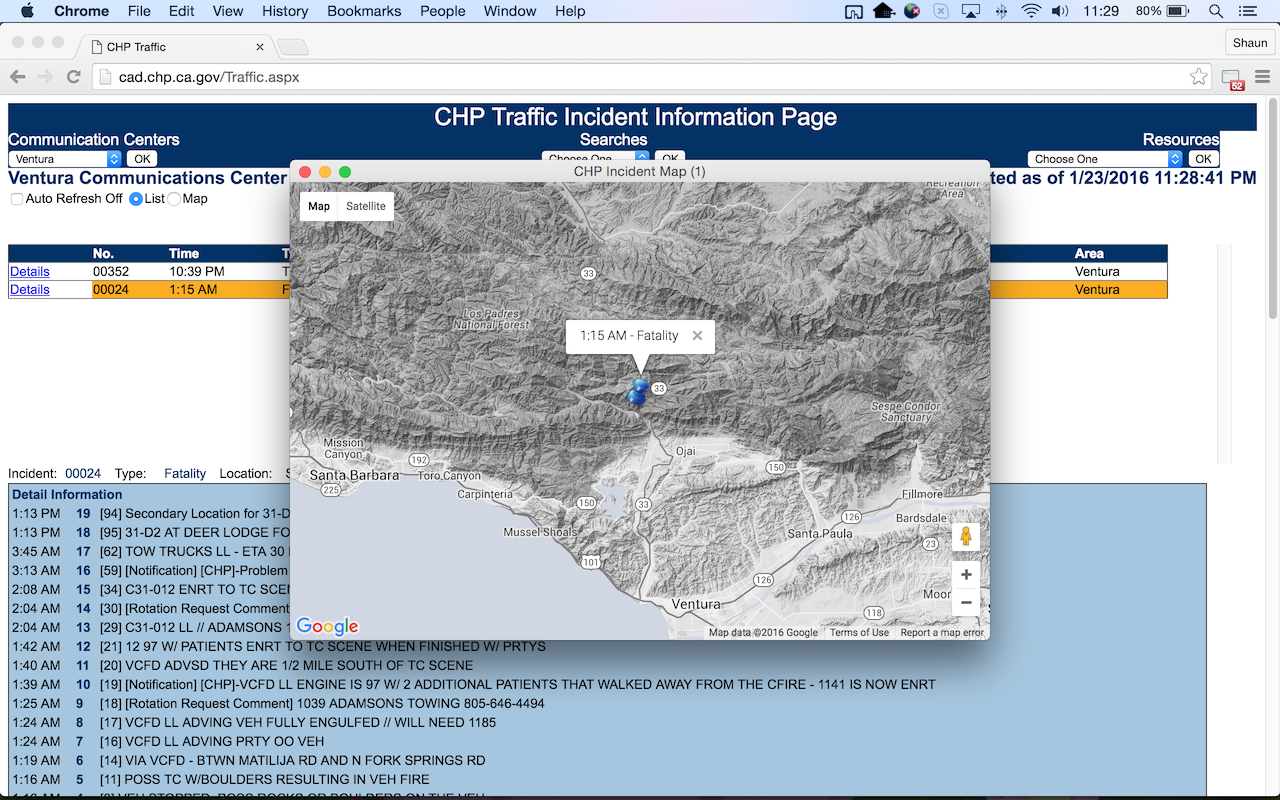Viewport: 1280px width, 800px height.
Task: Click the Wi-Fi status icon
Action: coord(1031,11)
